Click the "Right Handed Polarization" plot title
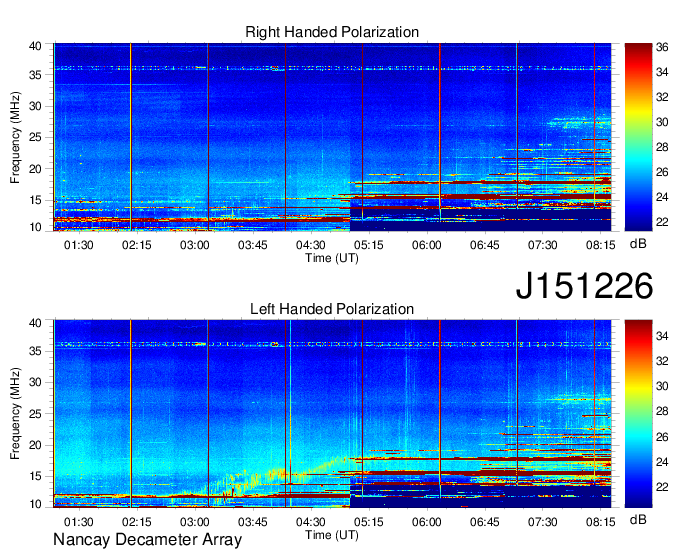The height and width of the screenshot is (552, 680). [x=332, y=32]
